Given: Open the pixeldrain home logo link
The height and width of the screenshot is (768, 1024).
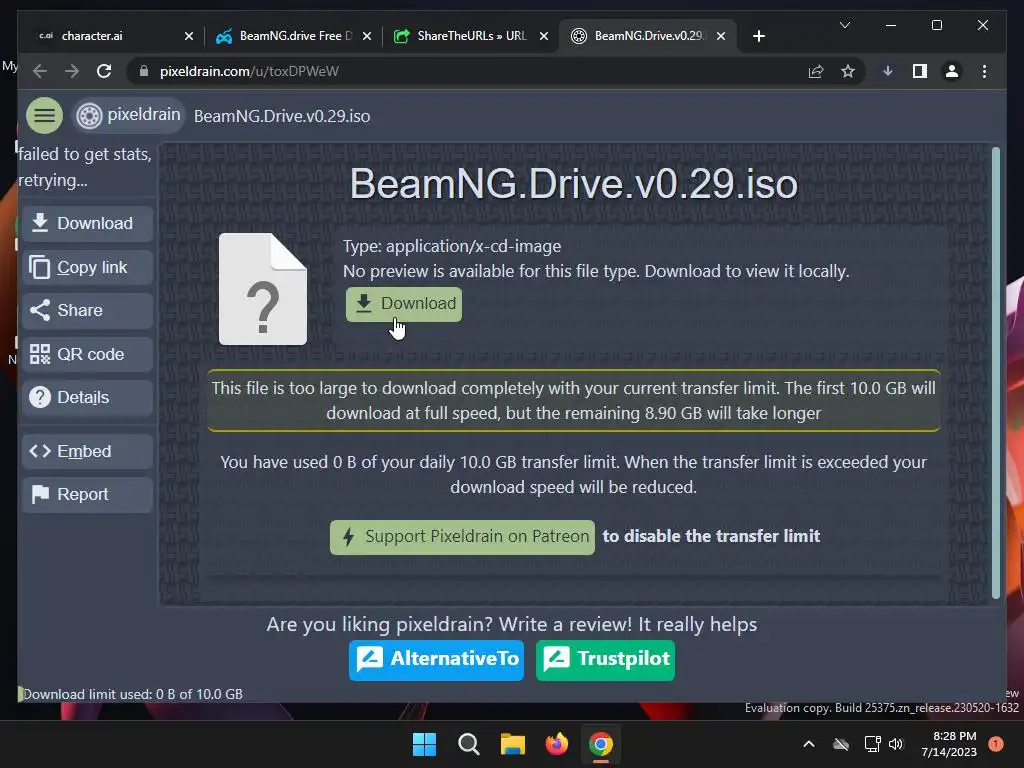Looking at the screenshot, I should coord(129,116).
